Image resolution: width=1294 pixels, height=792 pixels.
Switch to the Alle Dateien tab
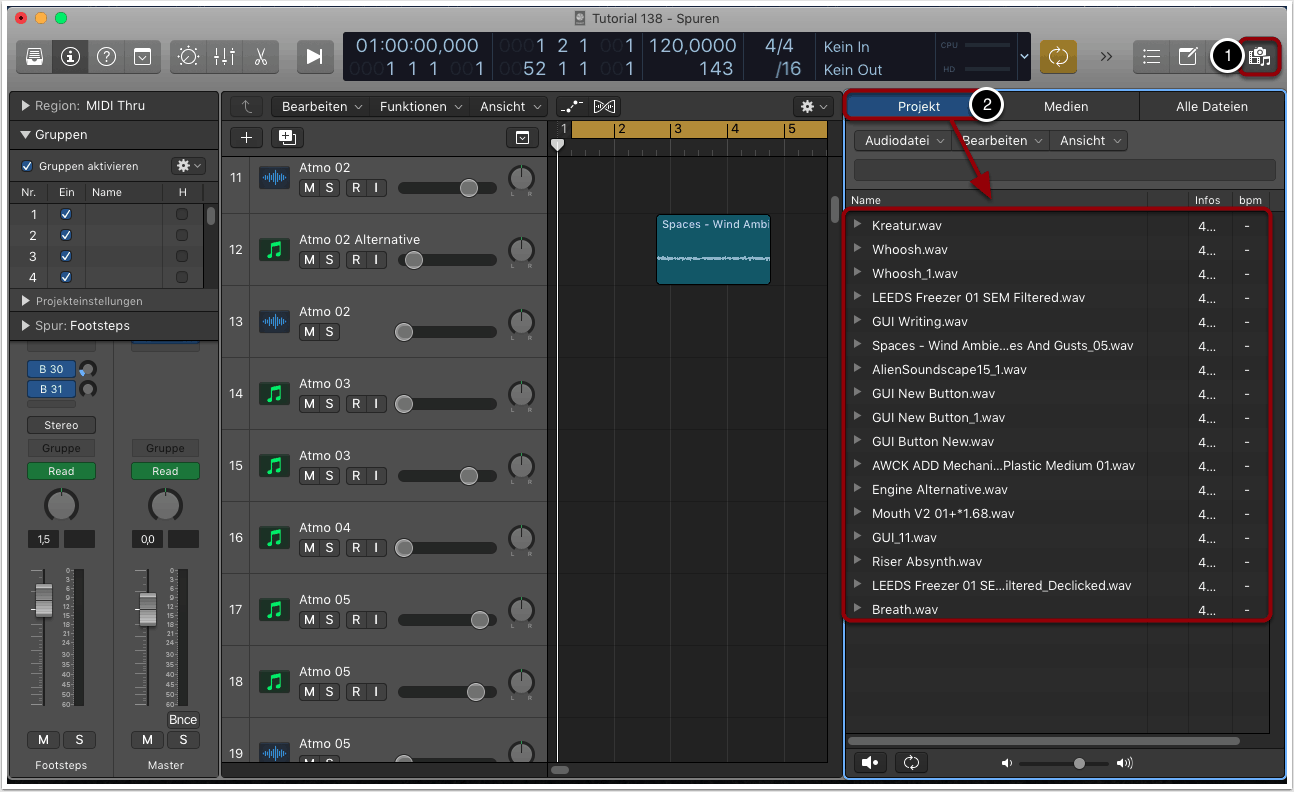(1211, 106)
